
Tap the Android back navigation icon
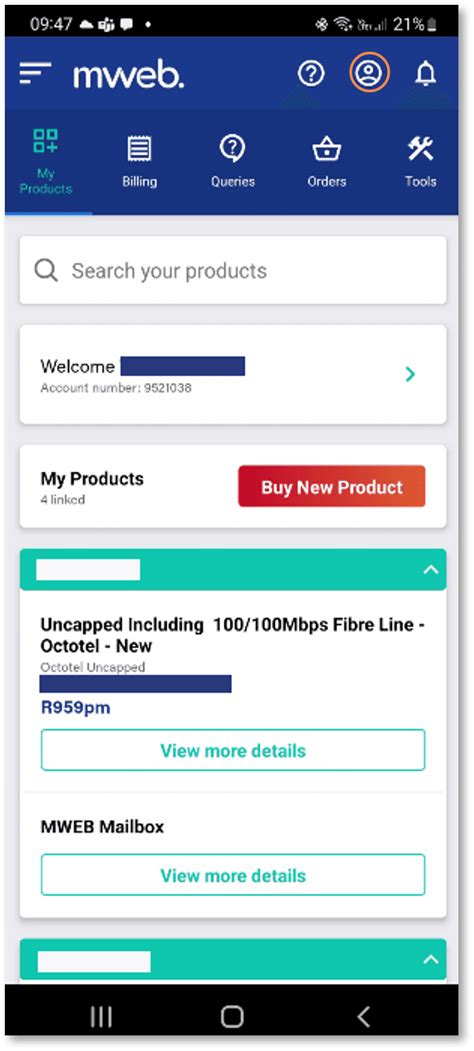[x=363, y=1017]
